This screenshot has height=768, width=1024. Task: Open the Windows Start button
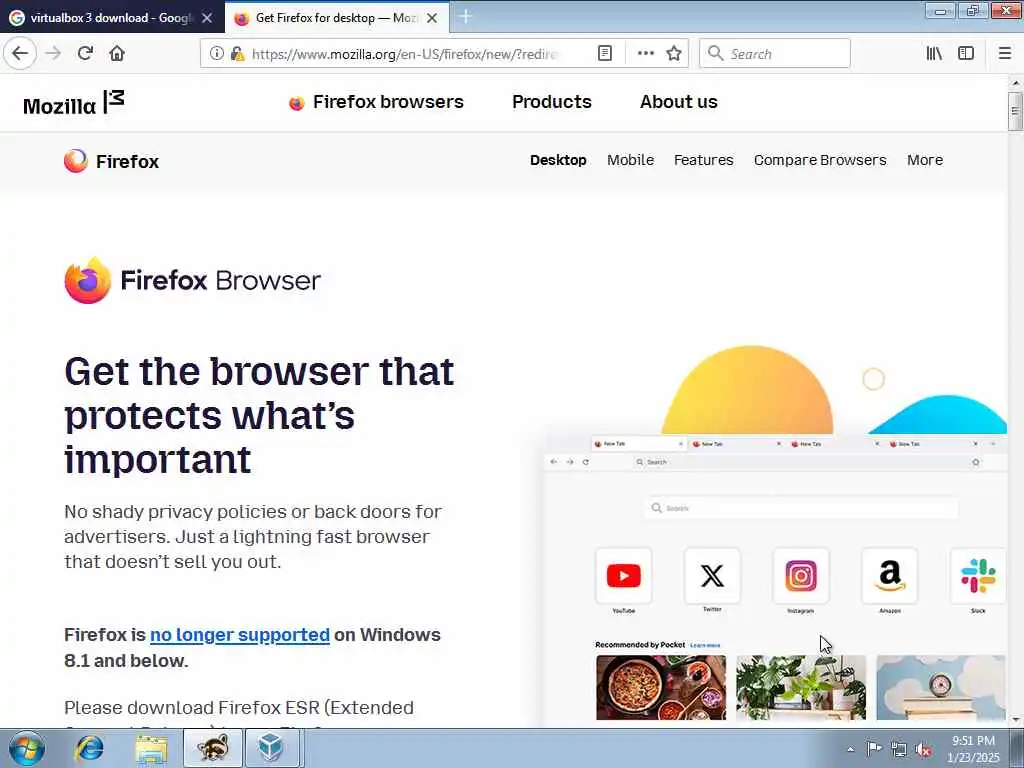27,748
